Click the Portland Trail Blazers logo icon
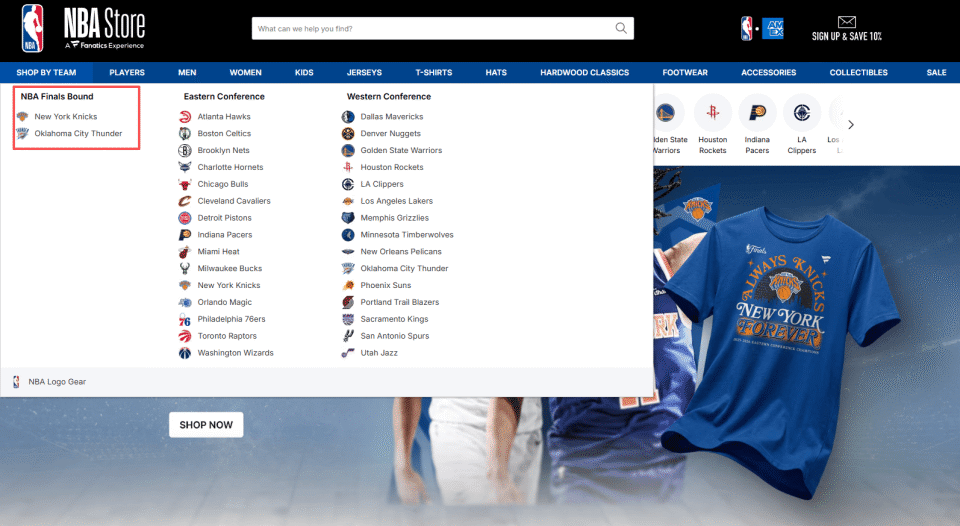This screenshot has height=526, width=960. pyautogui.click(x=348, y=302)
